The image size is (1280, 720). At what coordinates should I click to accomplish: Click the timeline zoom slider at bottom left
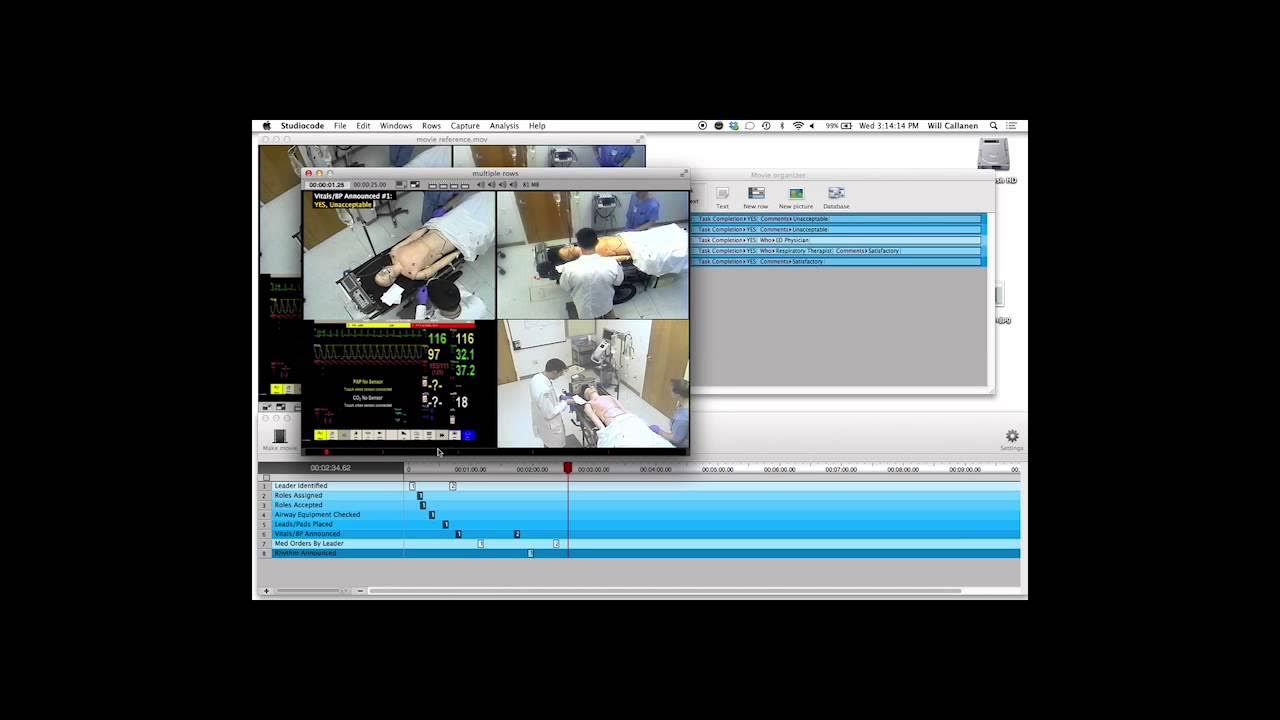pos(310,590)
